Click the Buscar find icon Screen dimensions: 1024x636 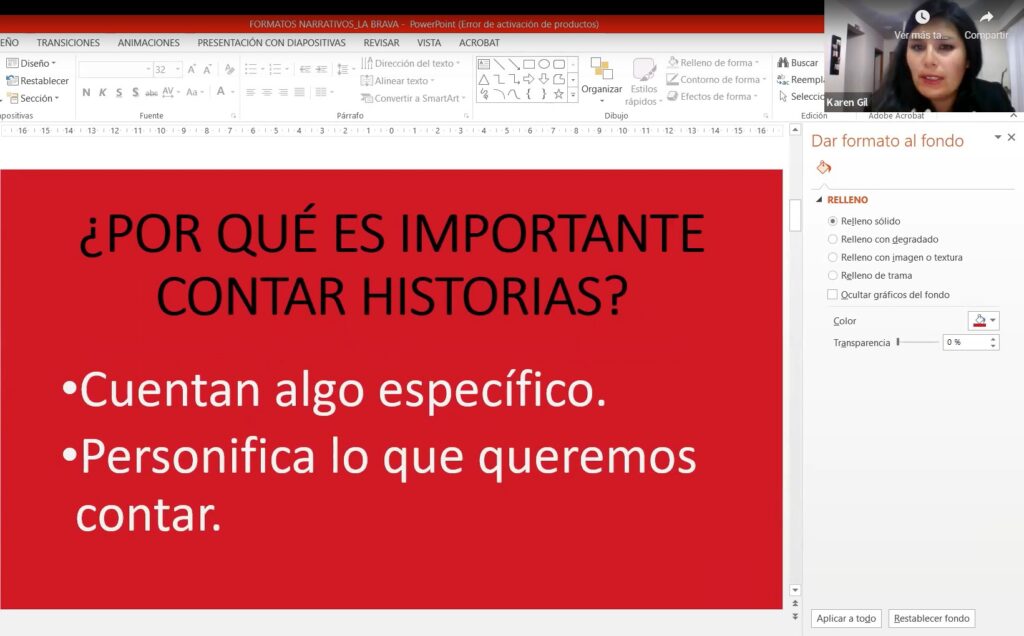point(782,63)
